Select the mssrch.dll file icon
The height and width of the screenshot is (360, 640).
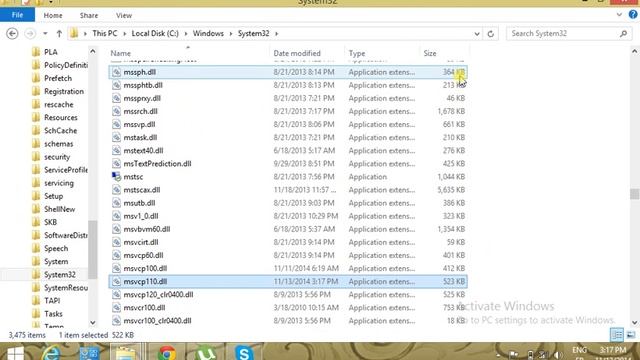tap(116, 111)
